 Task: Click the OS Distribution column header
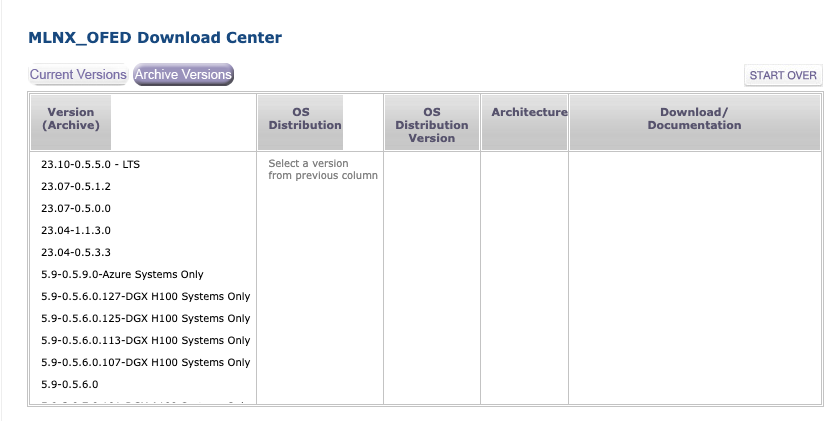tap(305, 119)
